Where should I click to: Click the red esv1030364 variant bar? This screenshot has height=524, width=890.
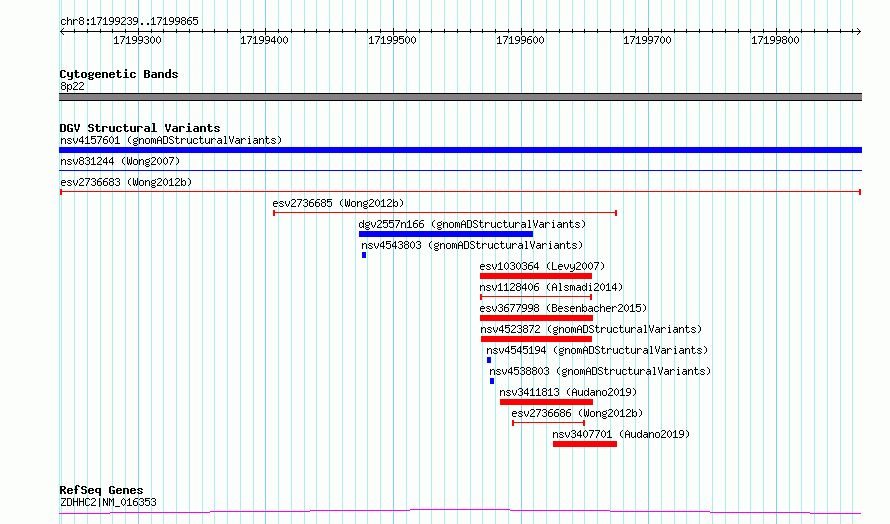pyautogui.click(x=536, y=276)
